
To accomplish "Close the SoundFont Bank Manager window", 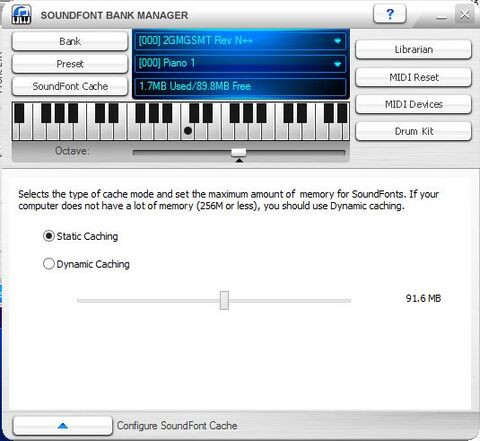I will 464,15.
